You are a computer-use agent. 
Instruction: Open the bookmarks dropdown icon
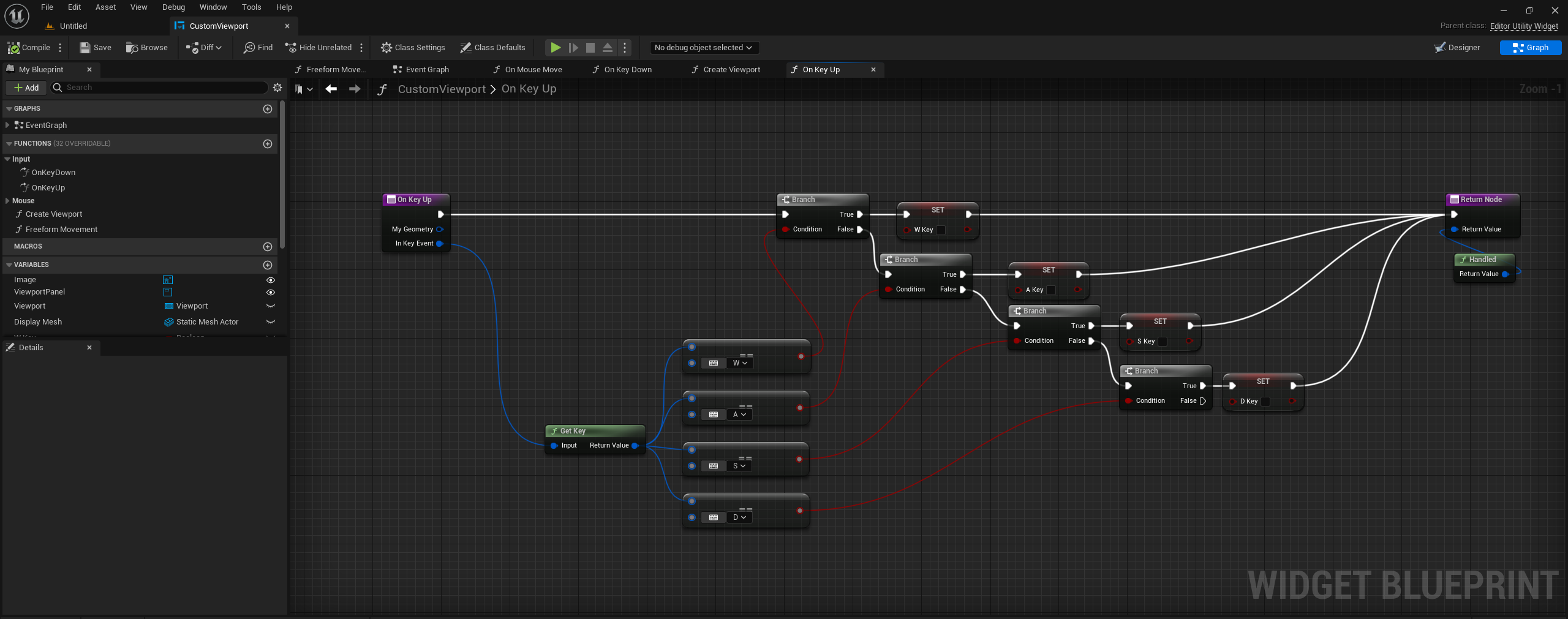point(303,89)
